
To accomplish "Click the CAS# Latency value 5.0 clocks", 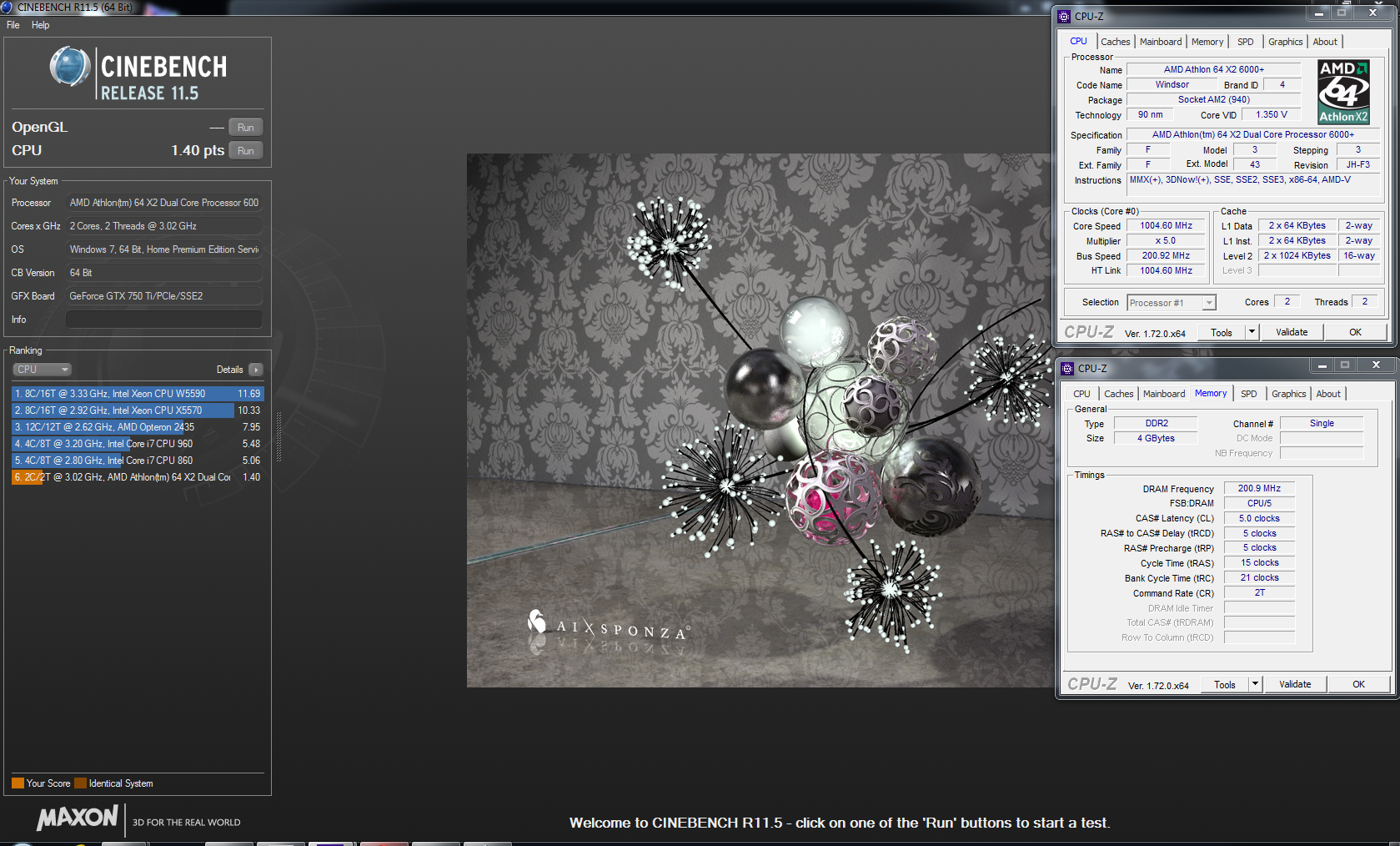I will [1259, 519].
